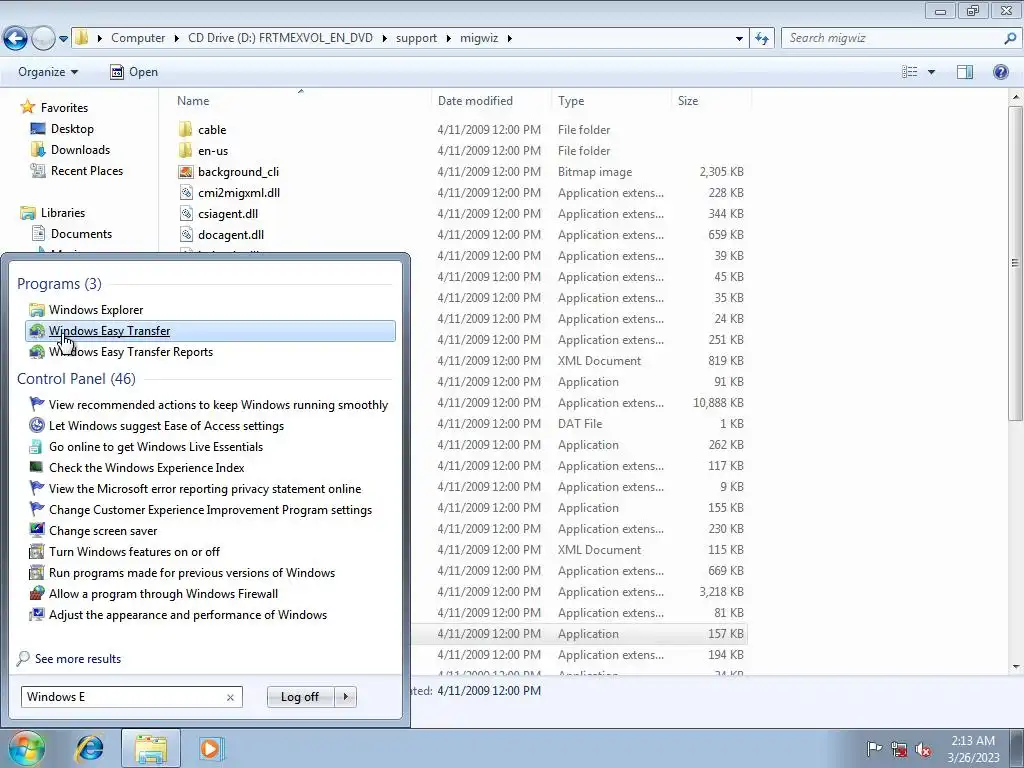Open Downloads in Favorites

(x=80, y=150)
